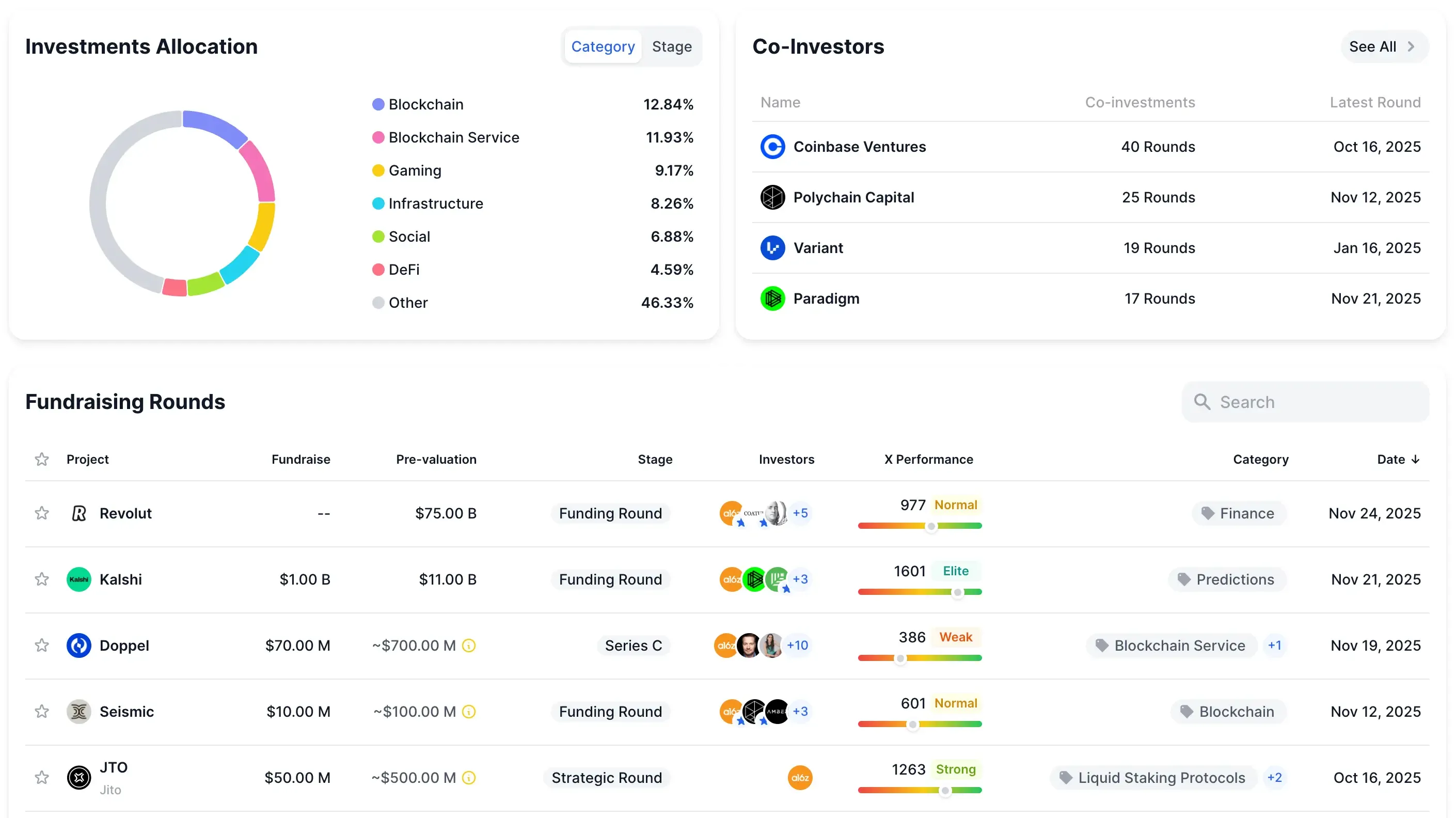Select the Category allocation tab

603,46
